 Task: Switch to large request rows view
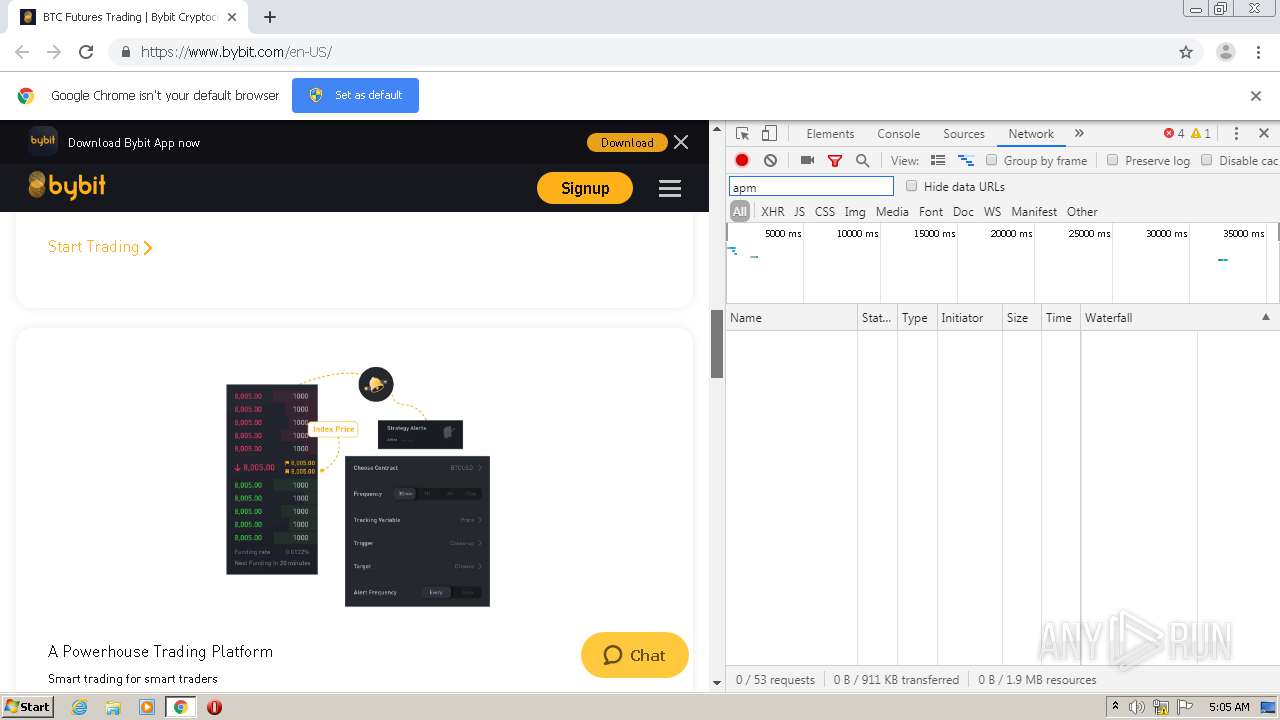[938, 160]
